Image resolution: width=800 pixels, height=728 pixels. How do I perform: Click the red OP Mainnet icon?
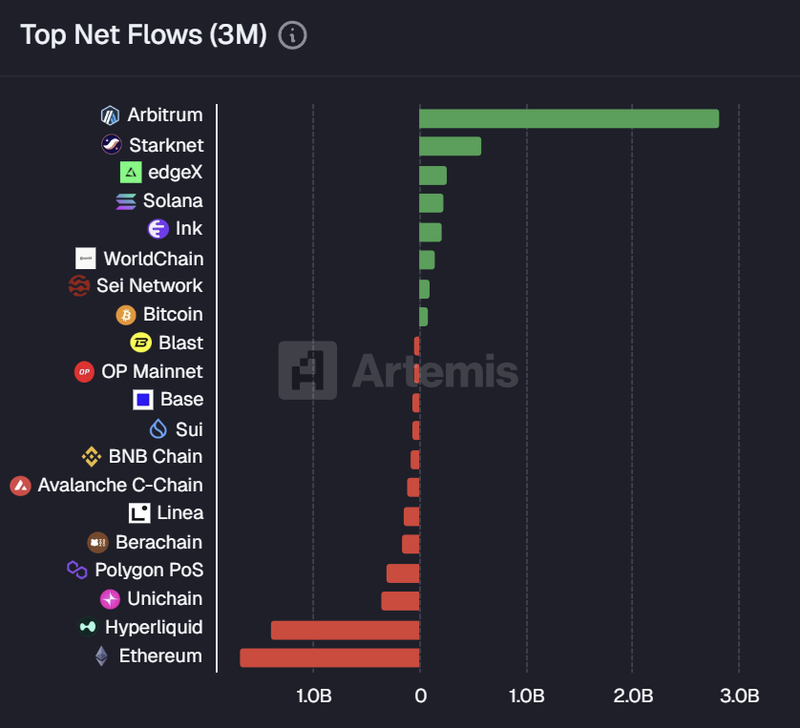84,372
